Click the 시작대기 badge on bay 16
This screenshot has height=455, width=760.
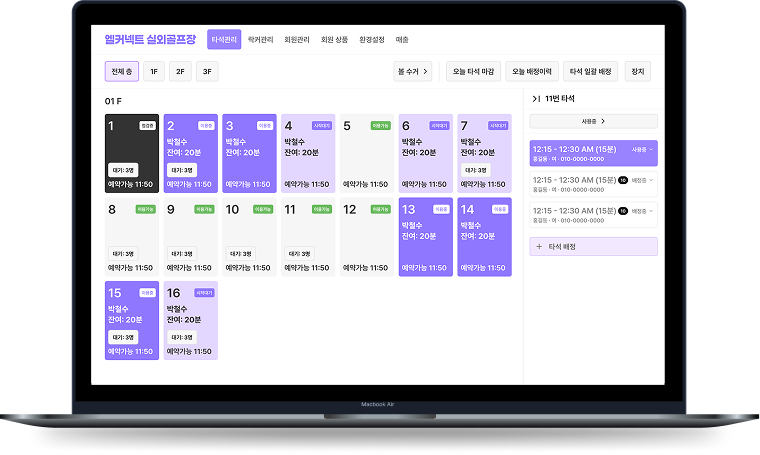pyautogui.click(x=204, y=293)
